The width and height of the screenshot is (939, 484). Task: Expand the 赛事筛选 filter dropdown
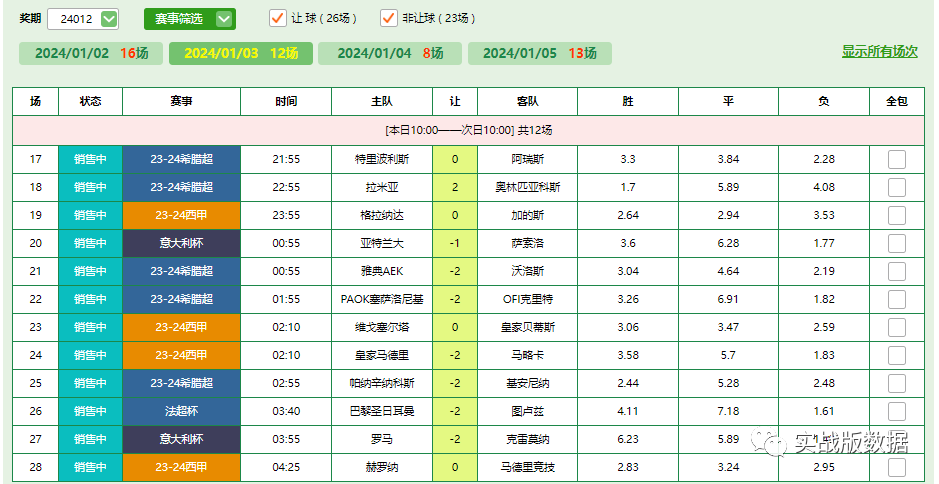(x=190, y=19)
